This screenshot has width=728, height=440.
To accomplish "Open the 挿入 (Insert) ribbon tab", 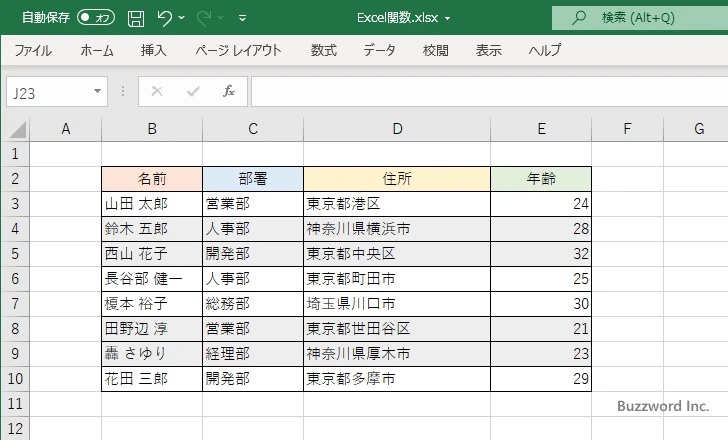I will click(x=153, y=50).
